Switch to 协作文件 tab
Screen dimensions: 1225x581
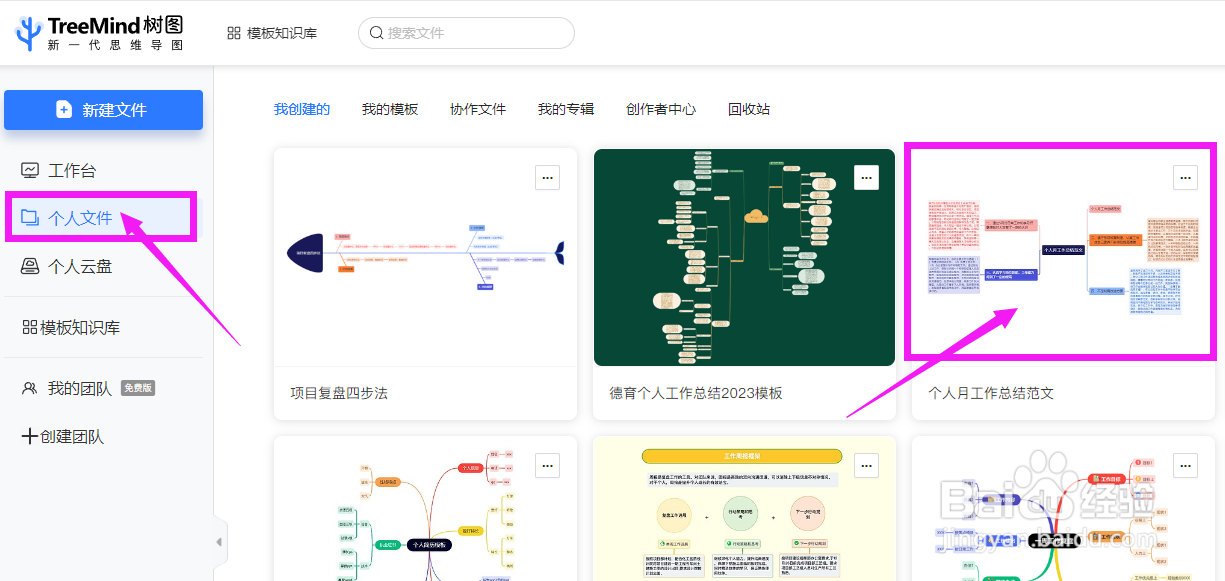point(478,109)
